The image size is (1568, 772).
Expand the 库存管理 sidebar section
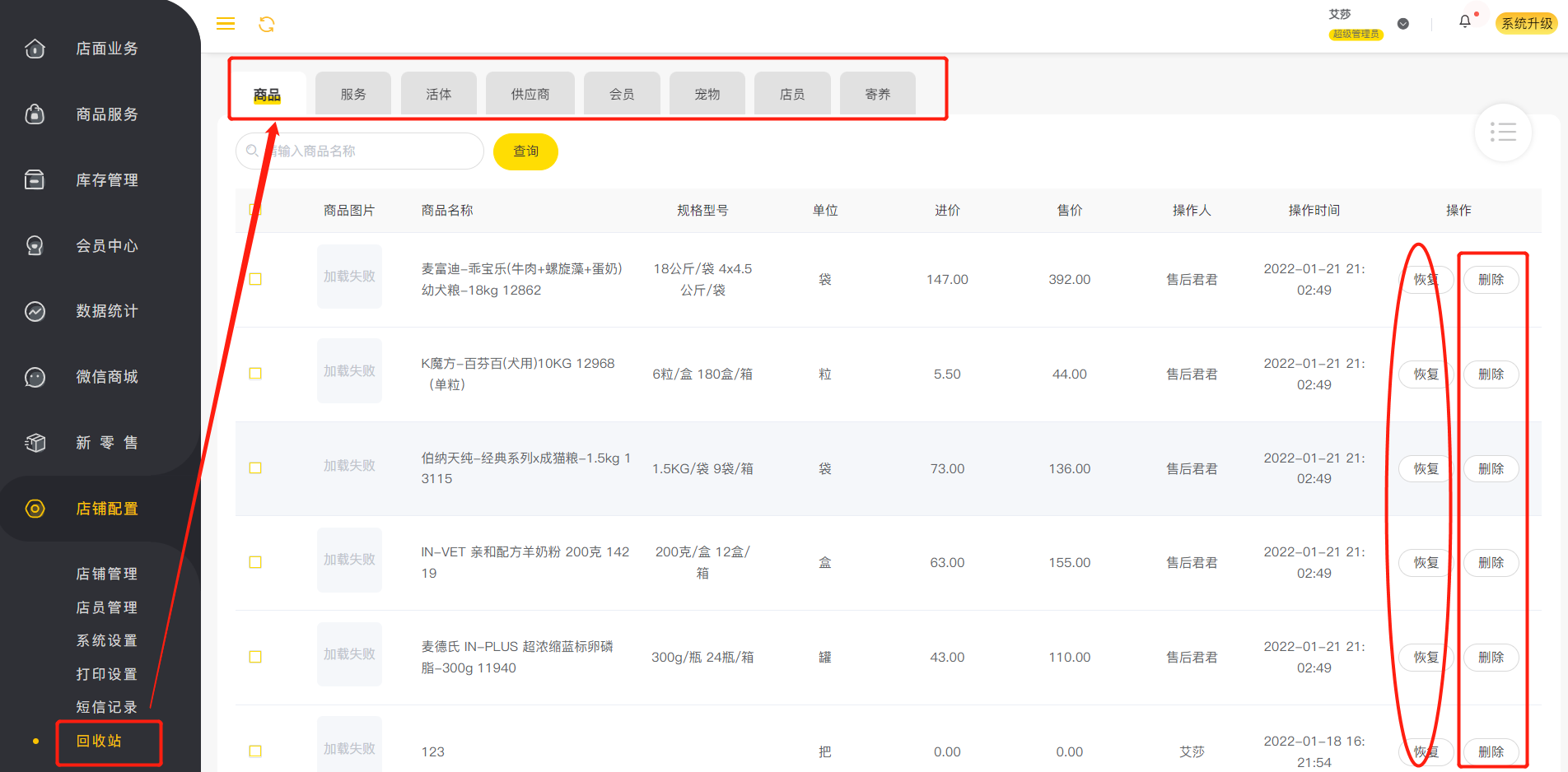[x=99, y=179]
